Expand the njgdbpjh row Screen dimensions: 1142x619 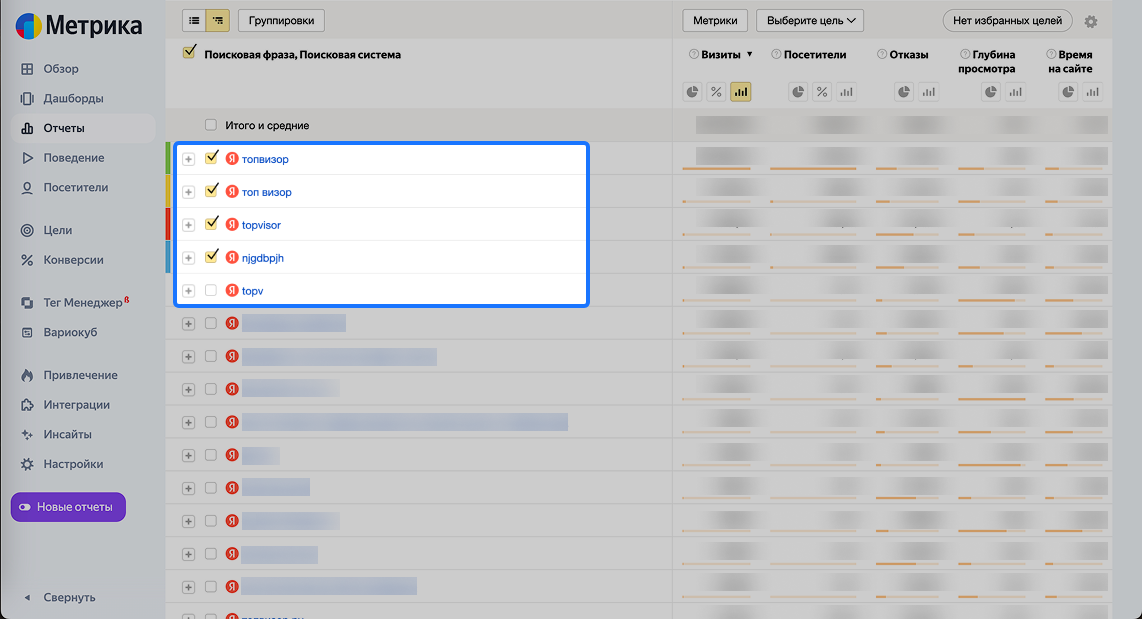coord(189,258)
